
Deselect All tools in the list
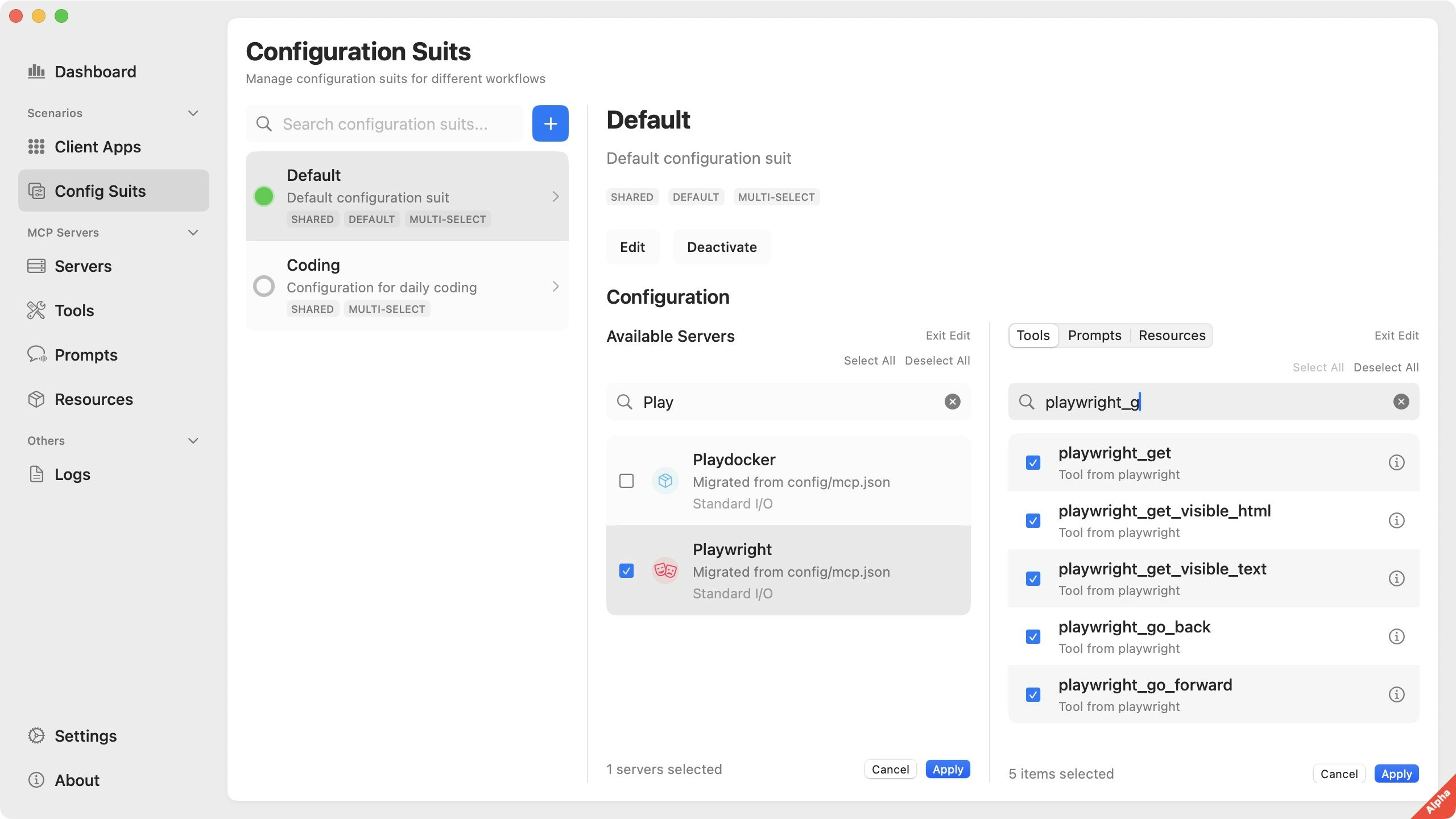click(1386, 367)
